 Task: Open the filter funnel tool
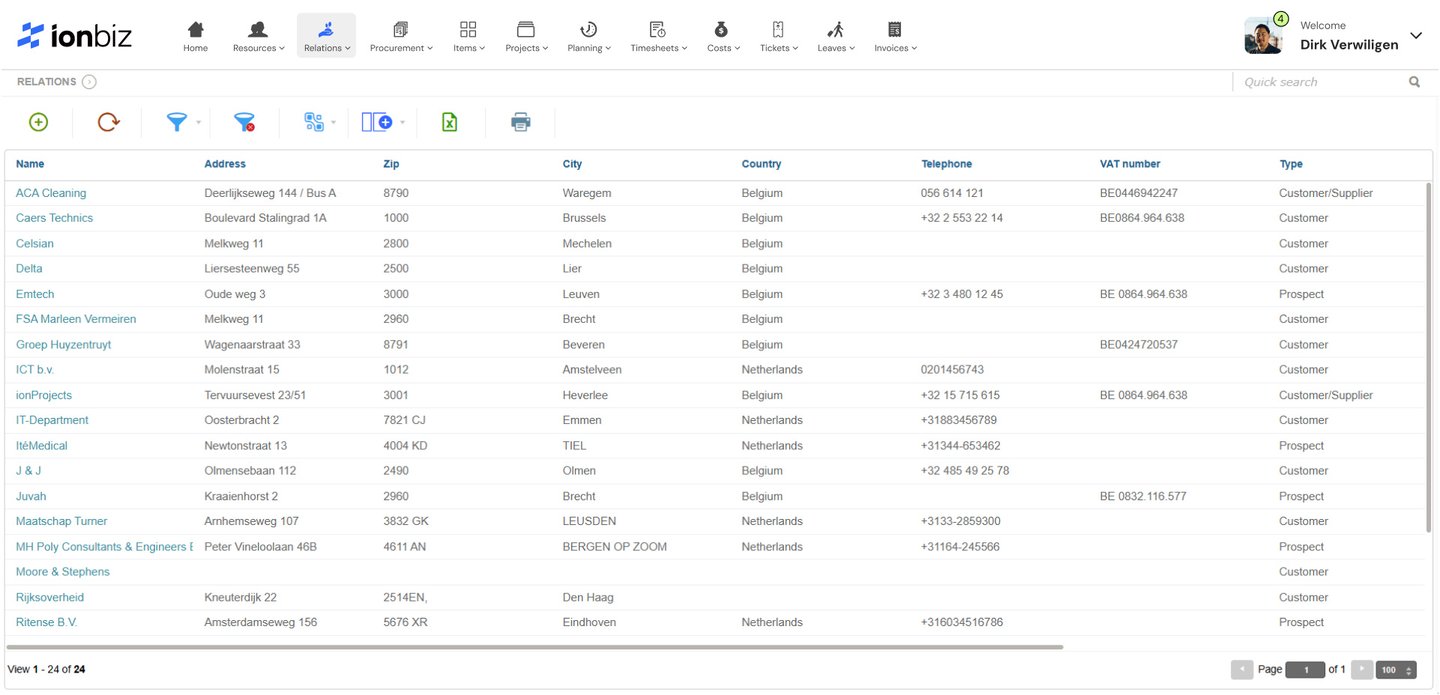tap(176, 122)
